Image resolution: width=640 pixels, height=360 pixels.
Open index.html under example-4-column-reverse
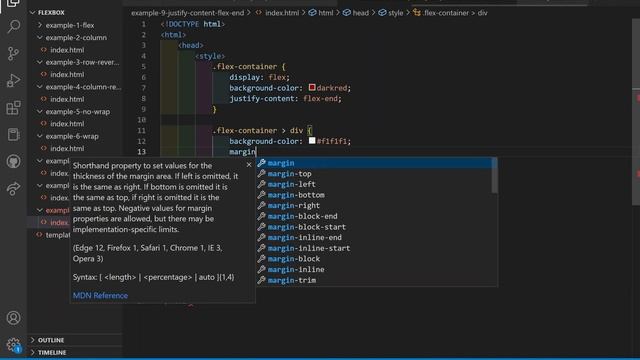[x=67, y=99]
